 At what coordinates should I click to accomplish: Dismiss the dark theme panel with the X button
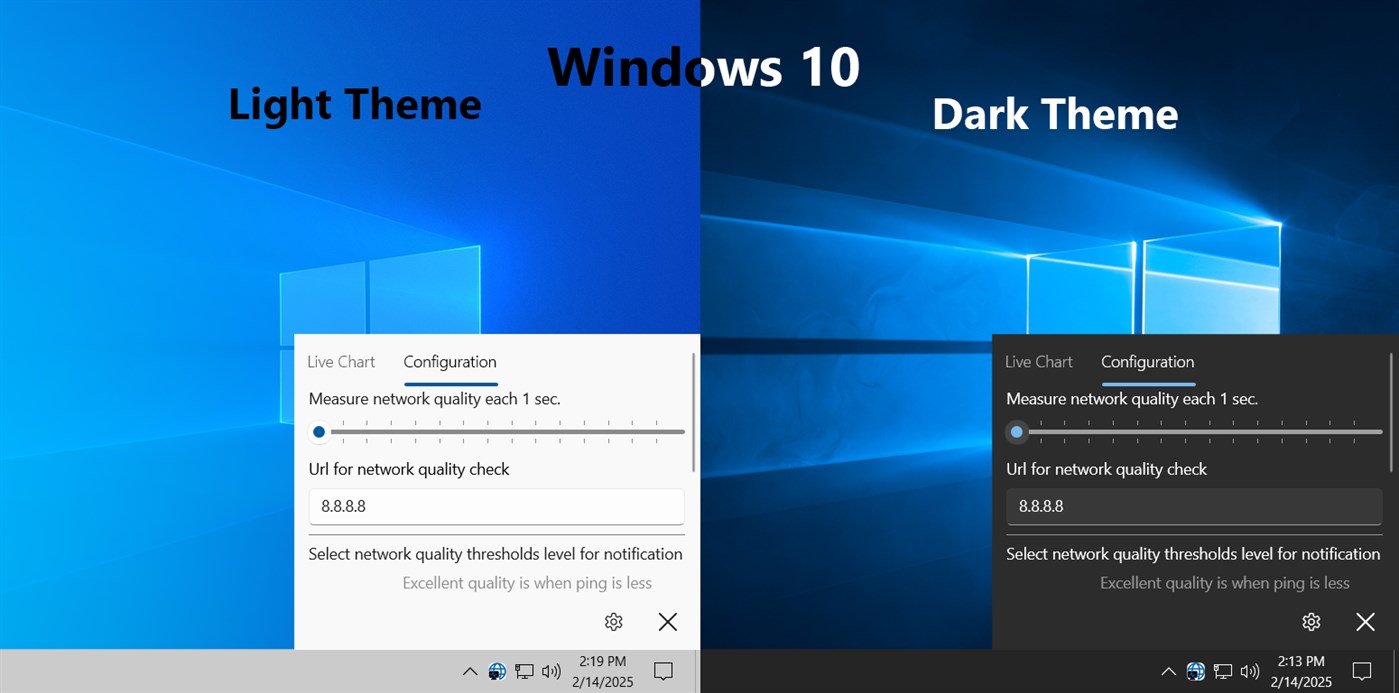coord(1365,621)
